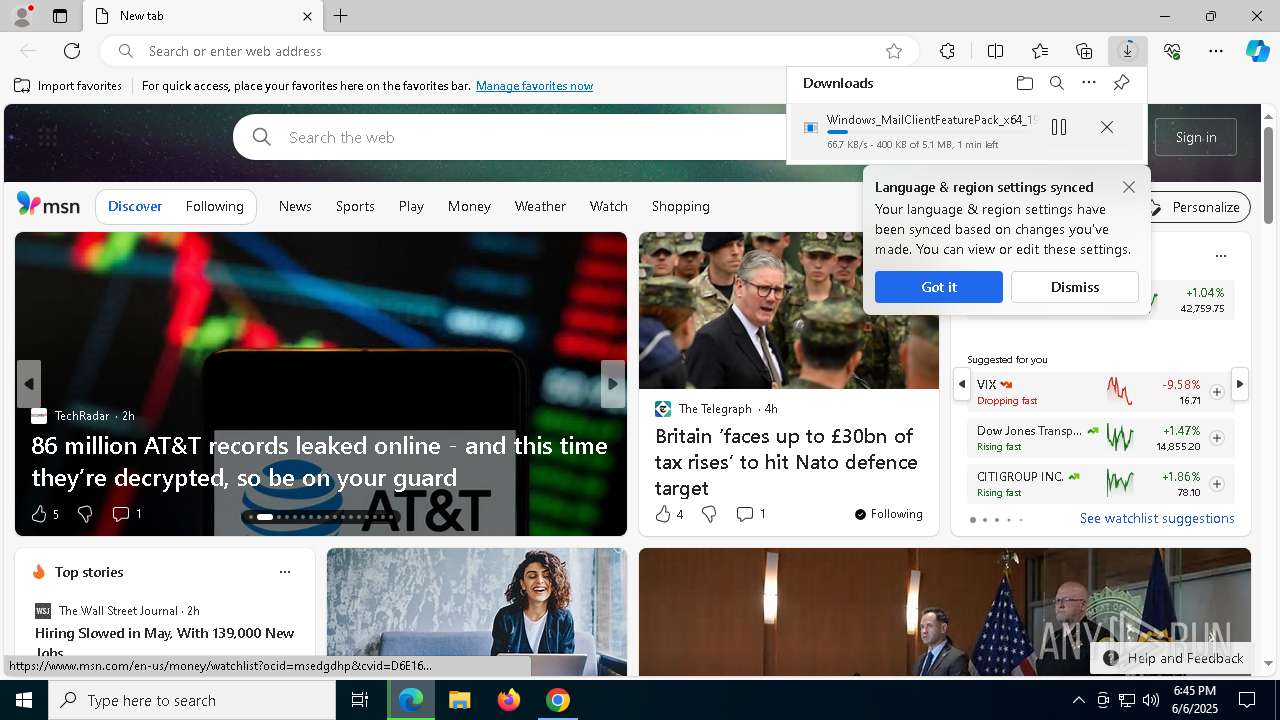The width and height of the screenshot is (1280, 720).
Task: Open comments on the Britain story
Action: tap(750, 514)
